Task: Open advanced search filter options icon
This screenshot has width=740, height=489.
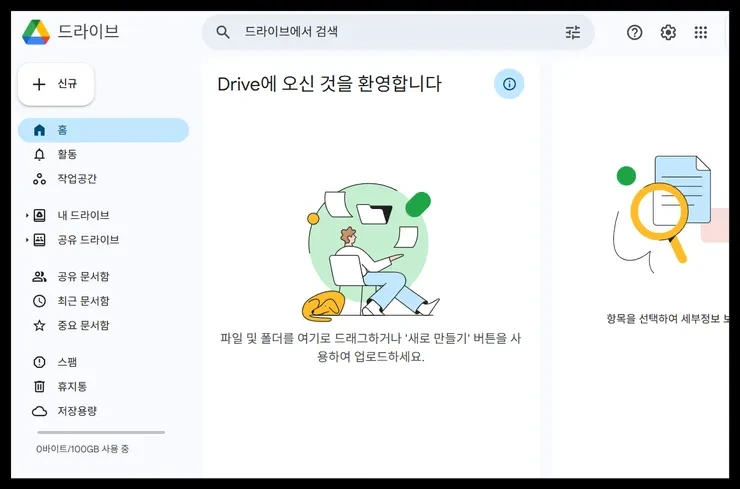Action: click(x=572, y=32)
